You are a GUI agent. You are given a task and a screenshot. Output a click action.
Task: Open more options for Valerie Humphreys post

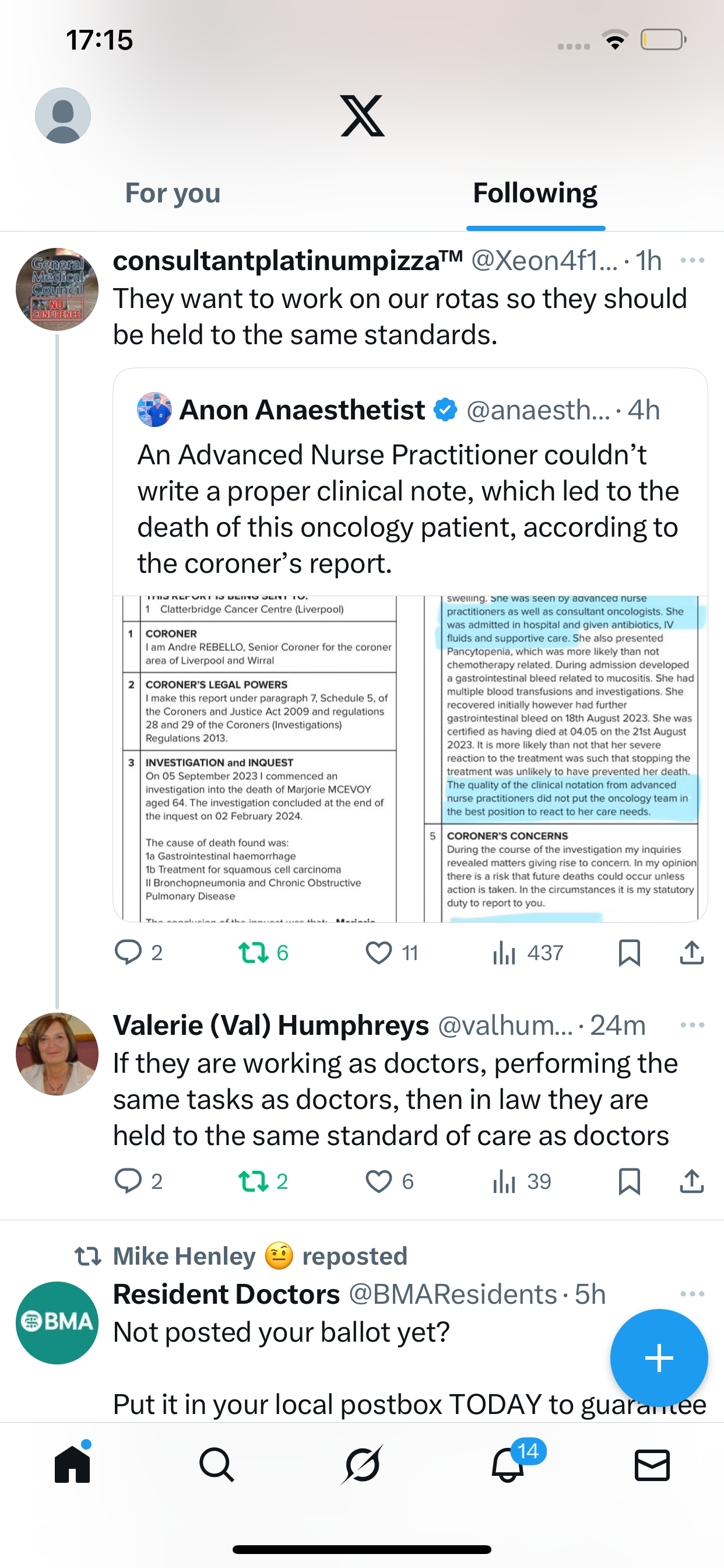coord(693,1025)
